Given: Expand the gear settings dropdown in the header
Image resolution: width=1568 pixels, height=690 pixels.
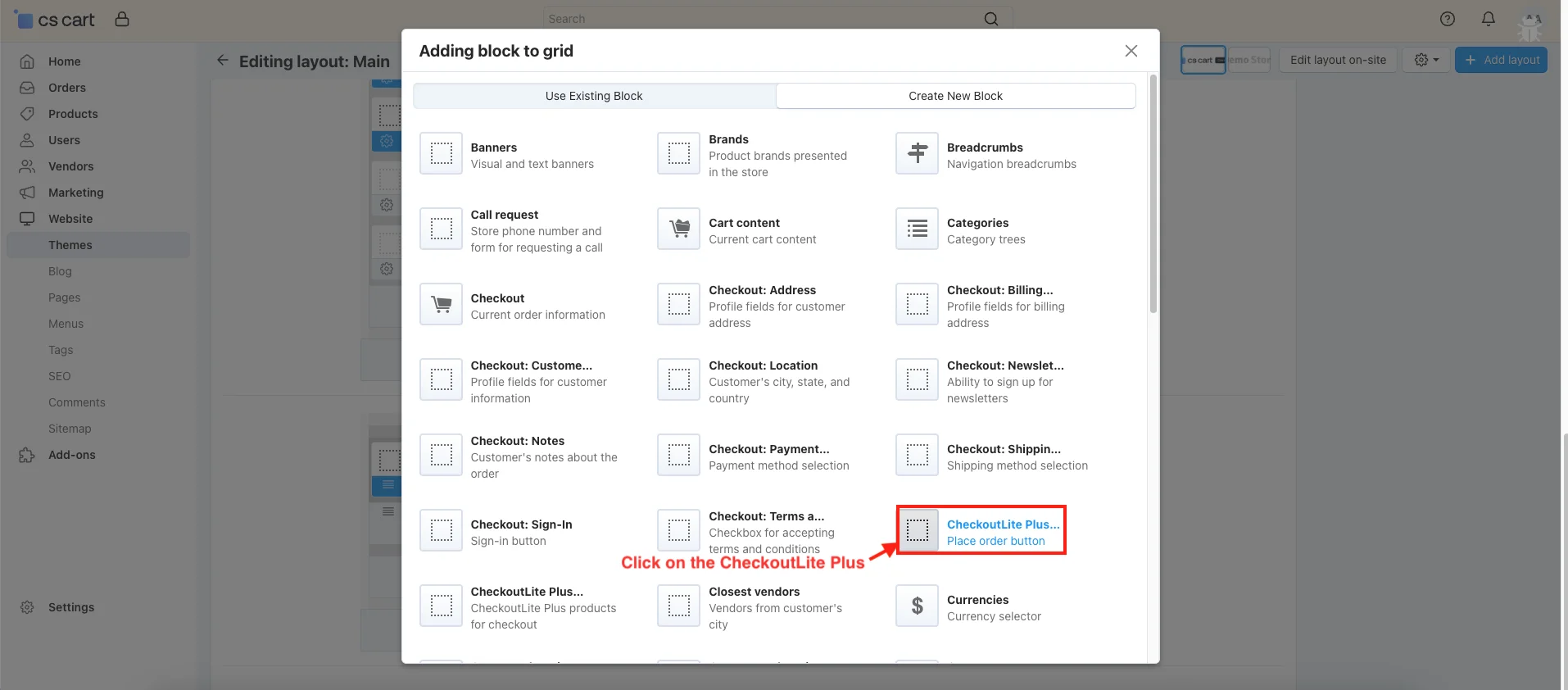Looking at the screenshot, I should (1425, 60).
